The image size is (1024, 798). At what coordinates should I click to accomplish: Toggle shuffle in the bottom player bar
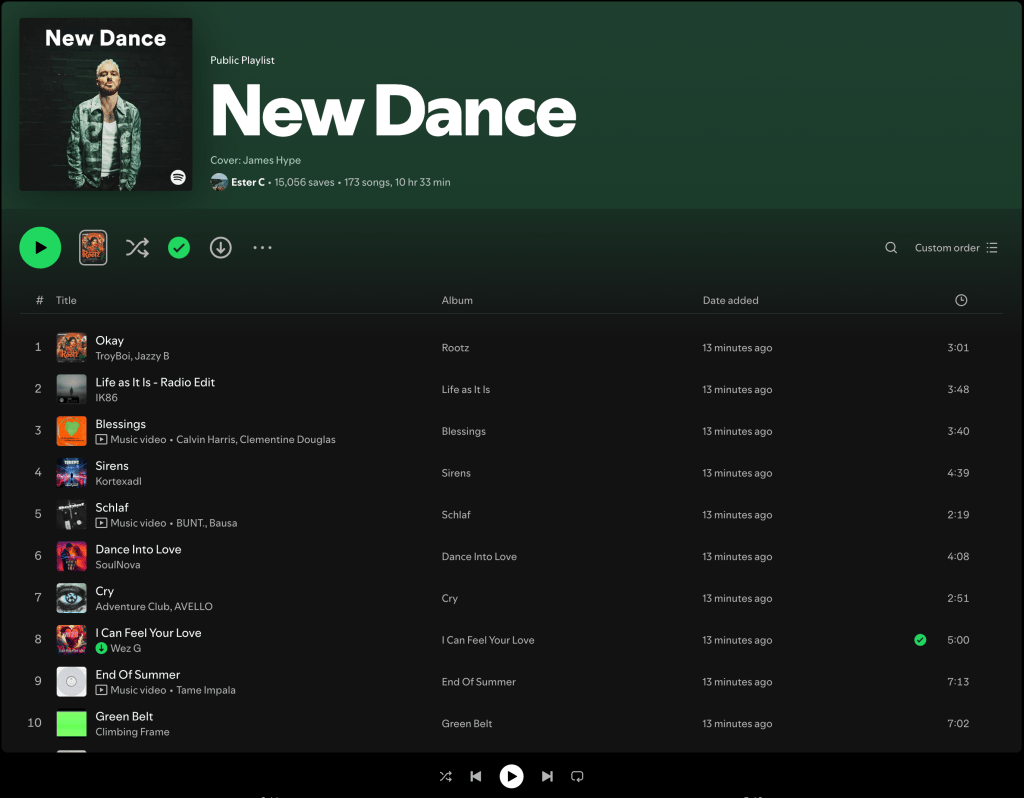446,776
